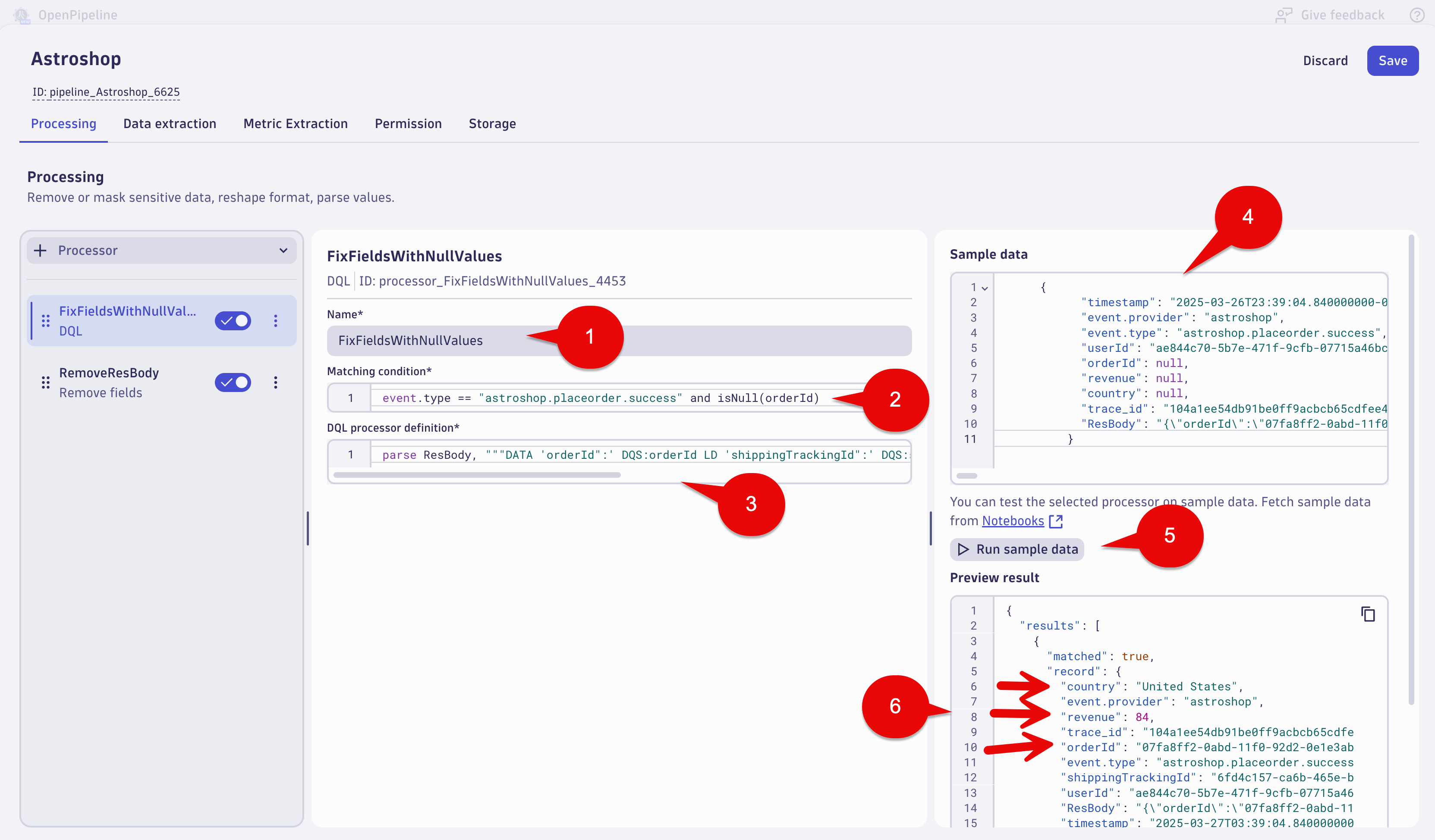The height and width of the screenshot is (840, 1435).
Task: Run the sample data test
Action: click(x=1017, y=549)
